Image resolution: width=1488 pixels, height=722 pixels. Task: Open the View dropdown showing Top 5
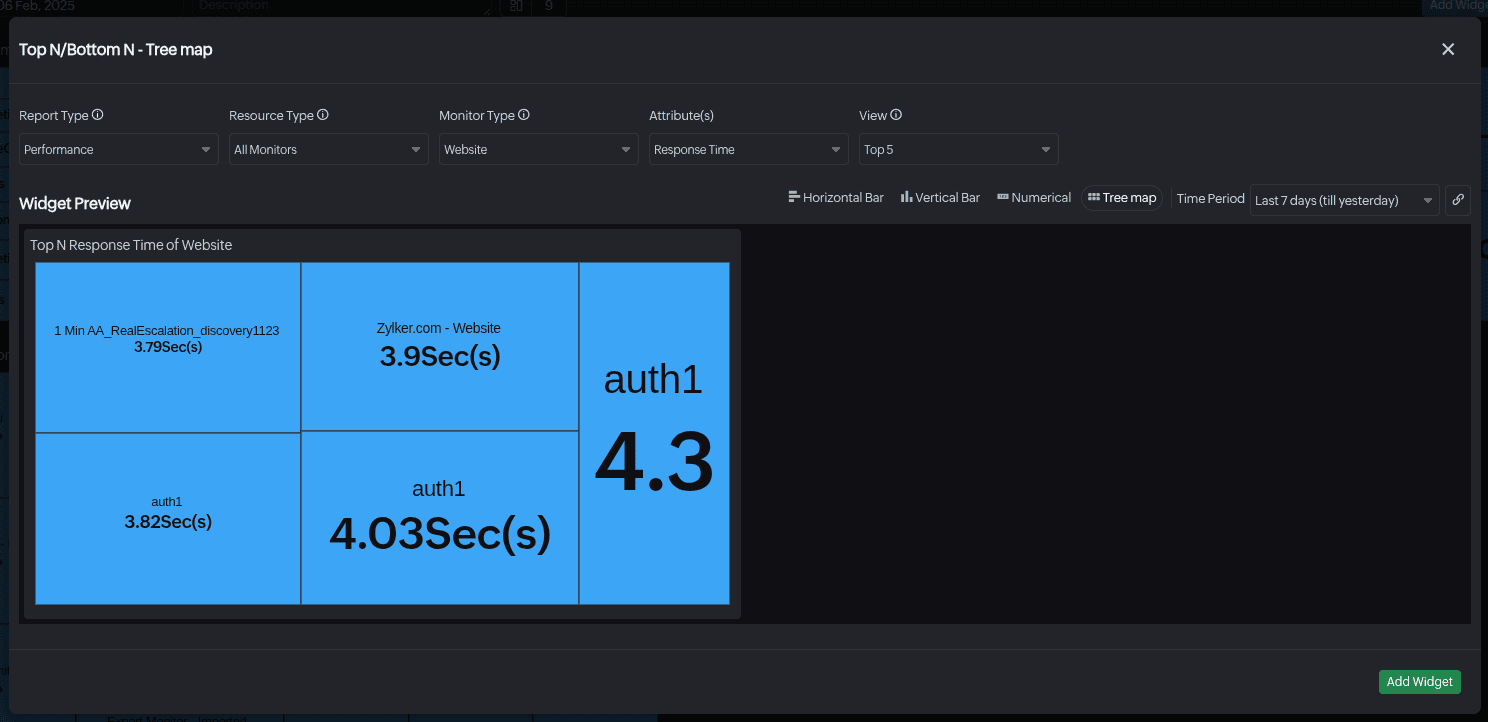[x=959, y=149]
